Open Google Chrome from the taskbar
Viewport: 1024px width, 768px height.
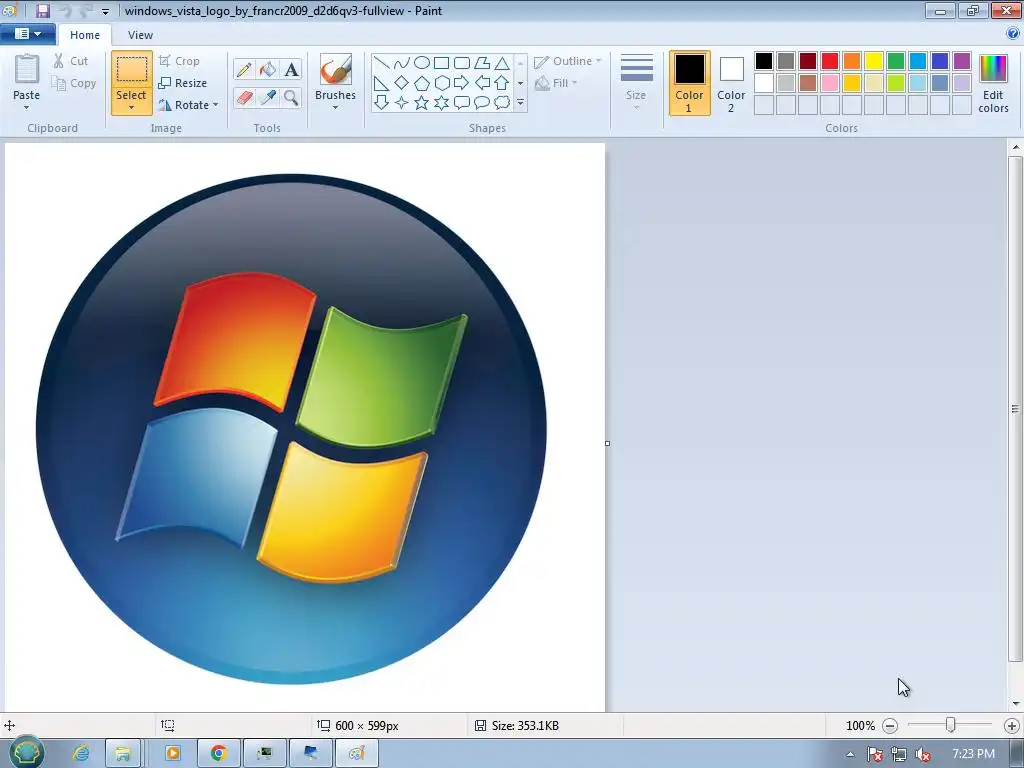tap(218, 754)
